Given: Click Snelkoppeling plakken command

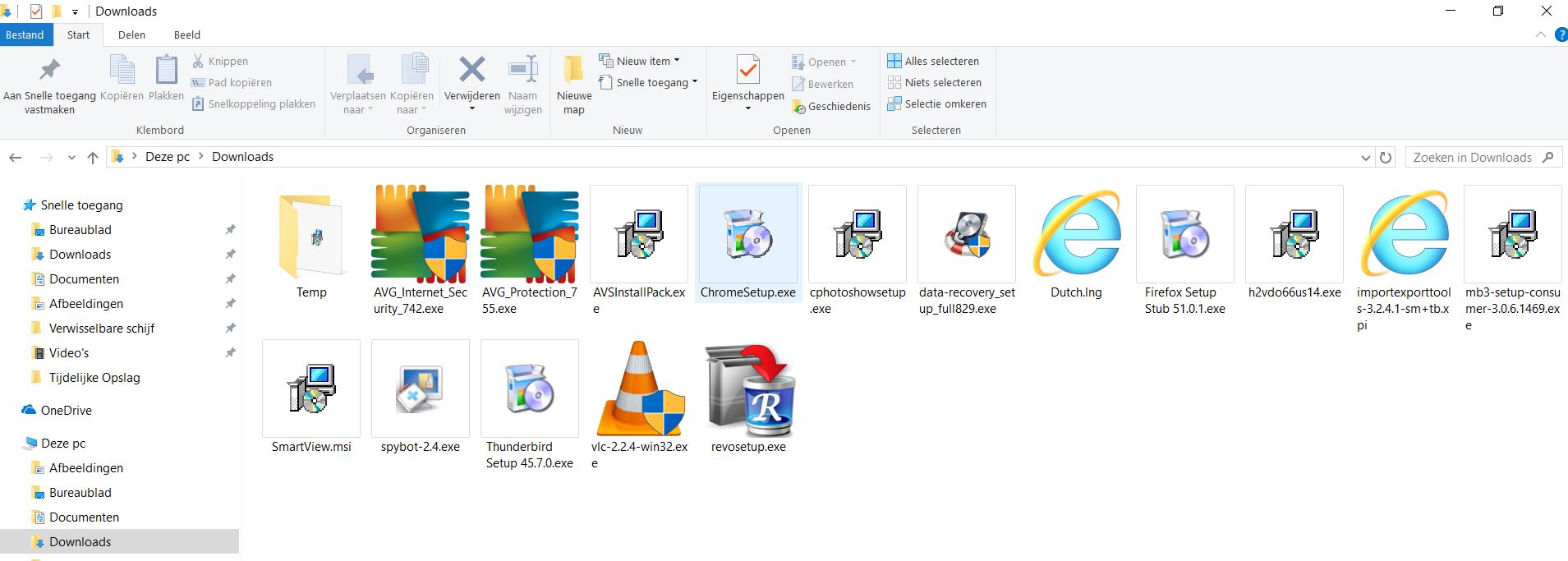Looking at the screenshot, I should [254, 103].
